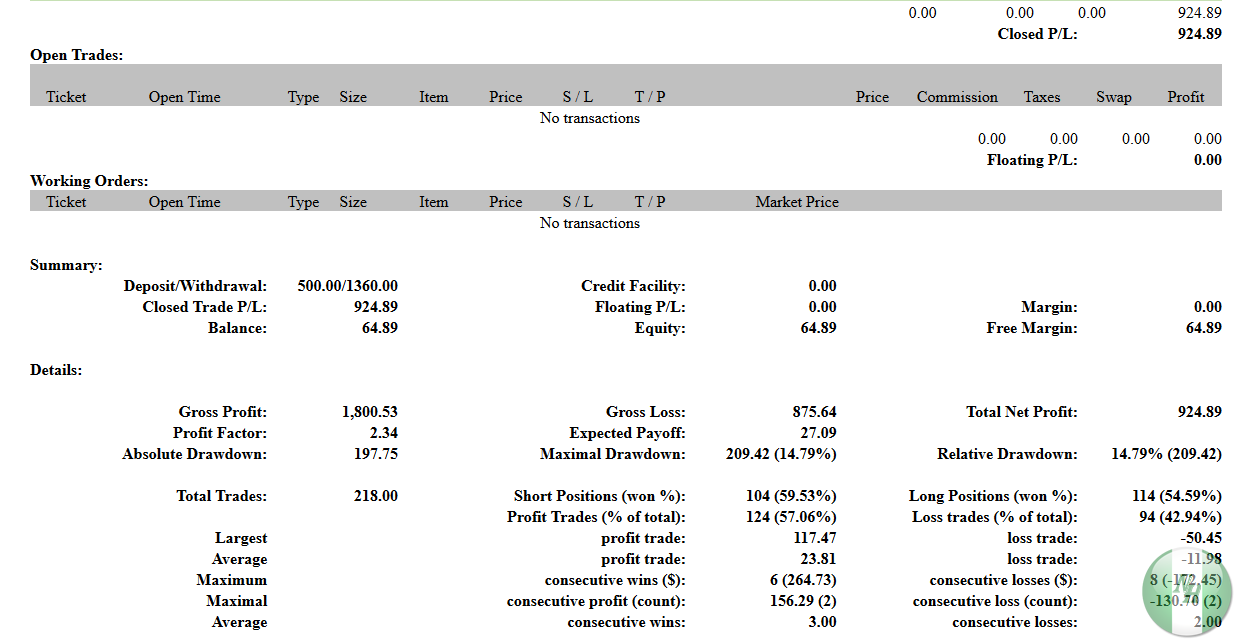Select Short Positions value '104 (59.53%)'
Screen dimensions: 1254x639
tap(791, 496)
